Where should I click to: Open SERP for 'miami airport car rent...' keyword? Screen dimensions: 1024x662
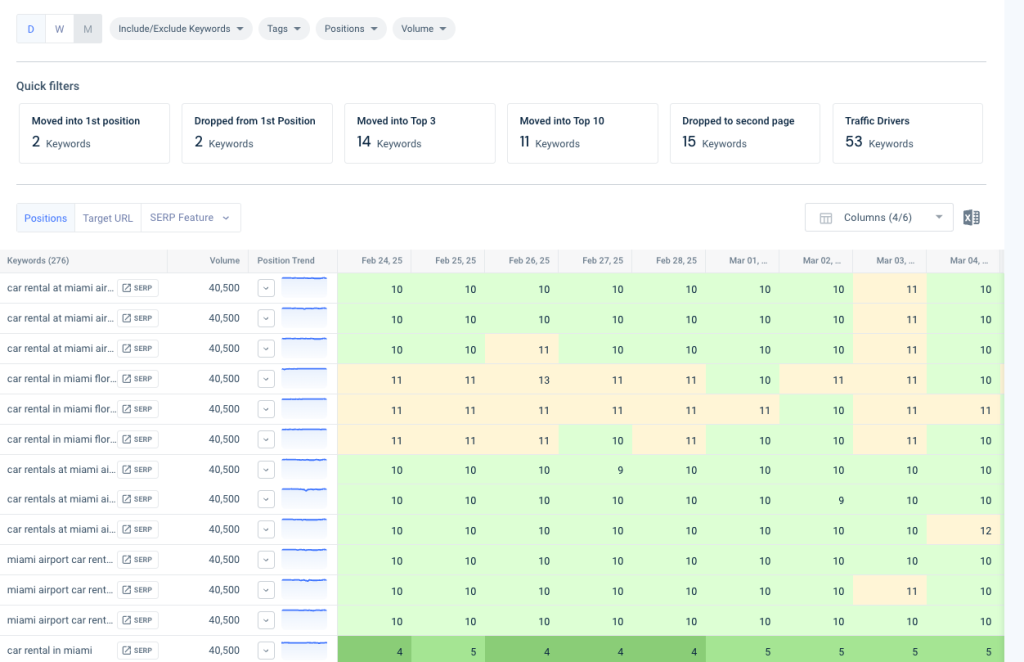click(137, 559)
